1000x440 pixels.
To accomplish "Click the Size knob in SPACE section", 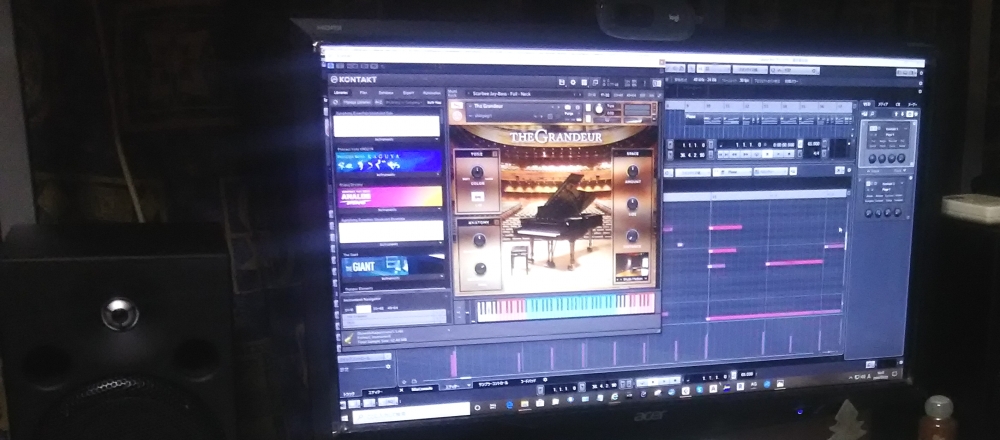I will click(632, 204).
